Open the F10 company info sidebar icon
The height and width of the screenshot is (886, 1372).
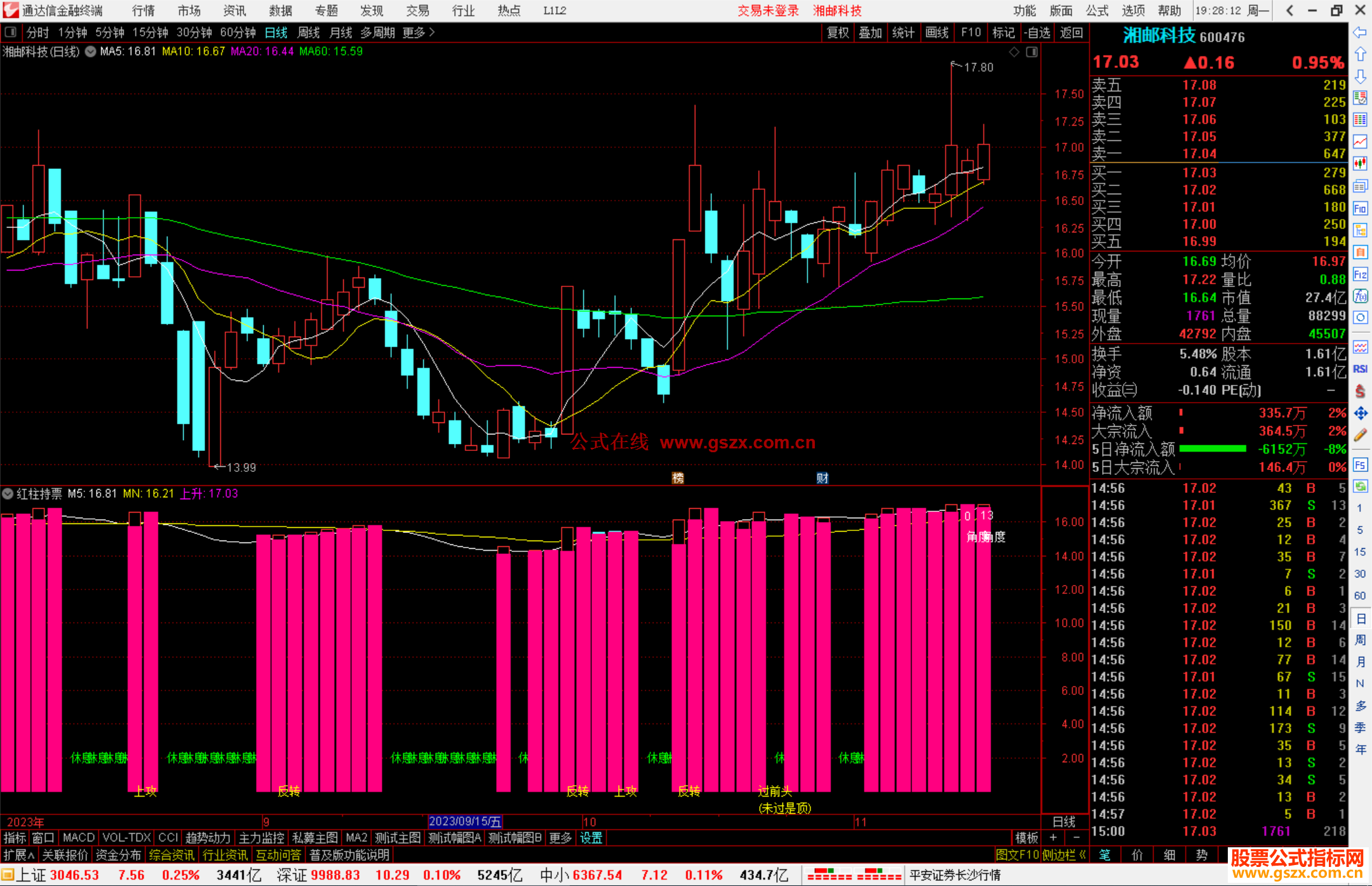[x=1360, y=208]
